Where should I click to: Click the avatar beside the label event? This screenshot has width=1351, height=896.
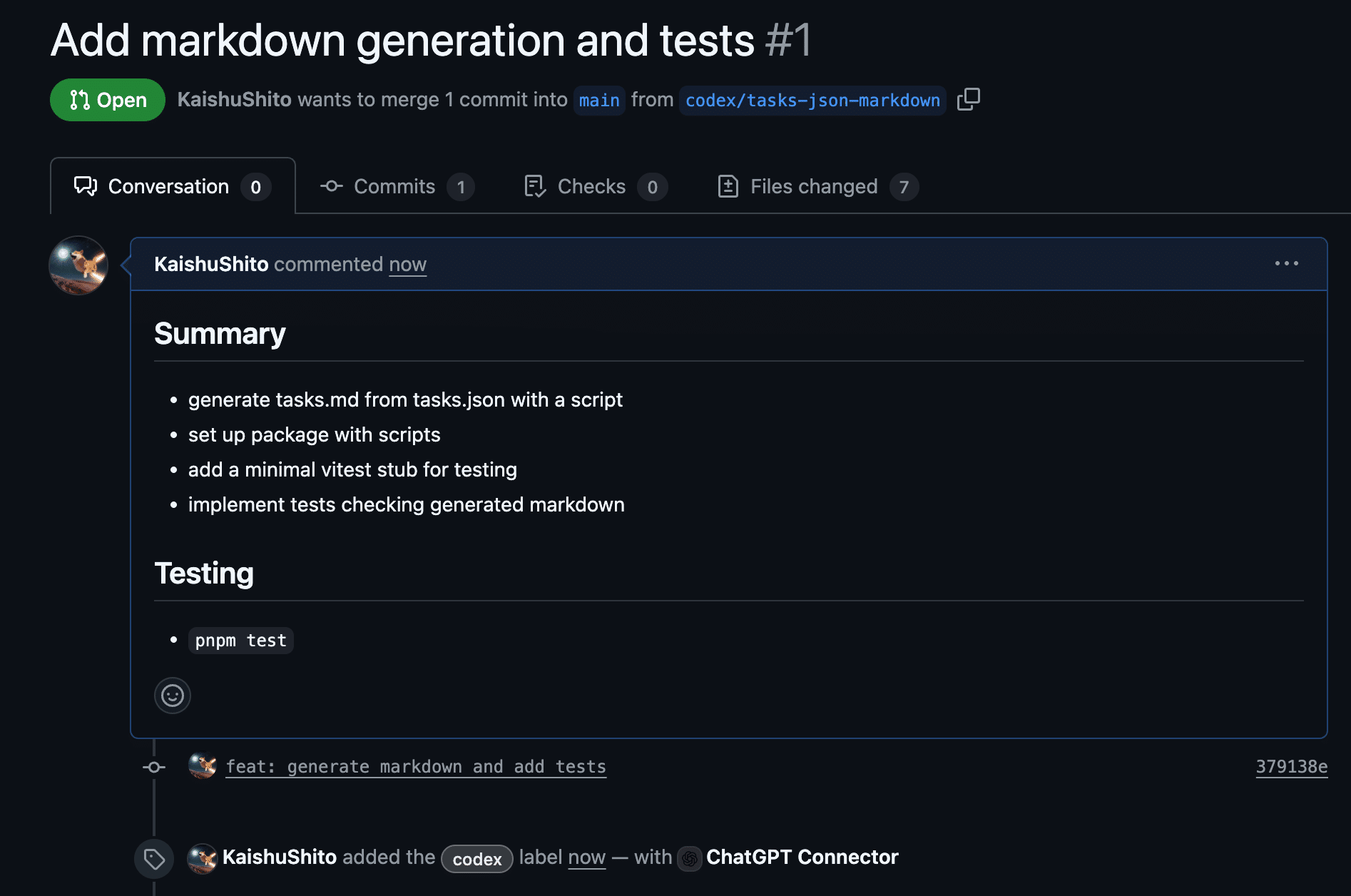click(x=203, y=857)
